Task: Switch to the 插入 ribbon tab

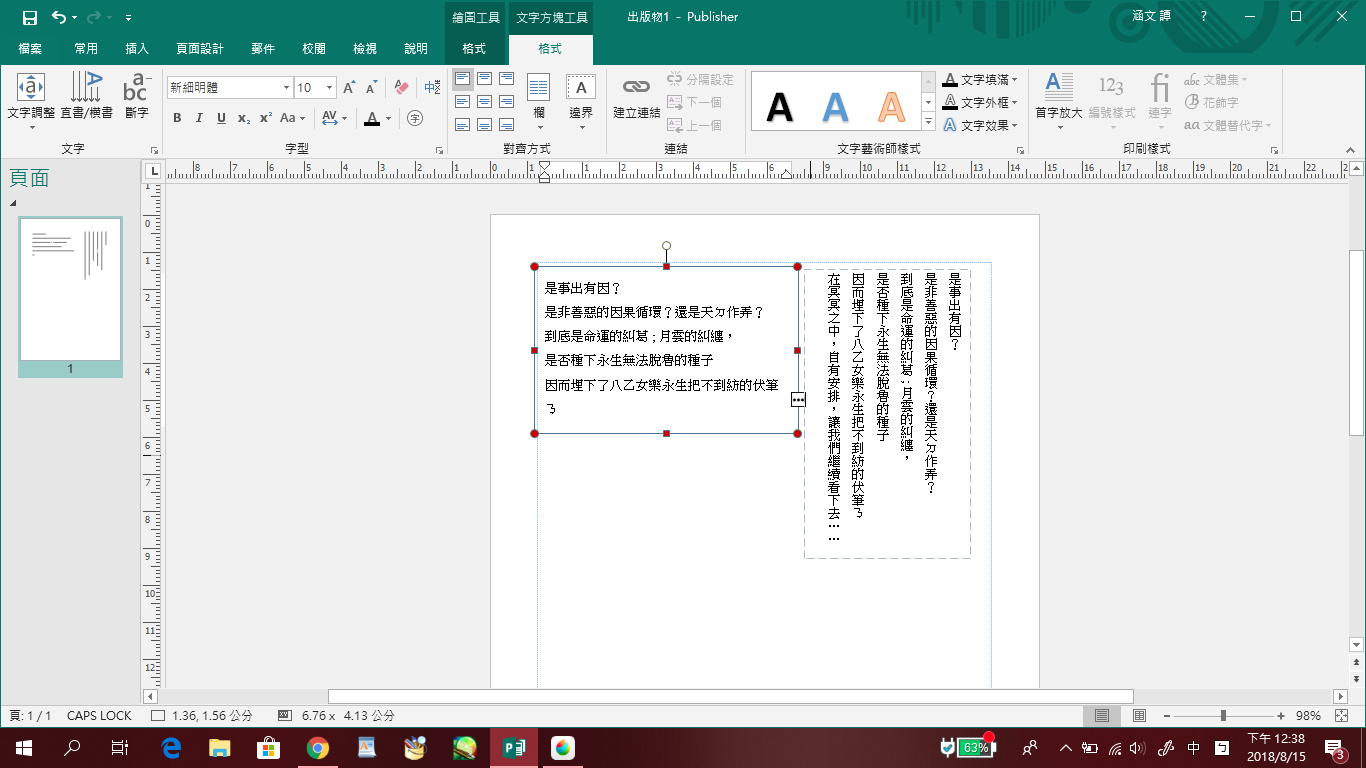Action: click(x=137, y=49)
